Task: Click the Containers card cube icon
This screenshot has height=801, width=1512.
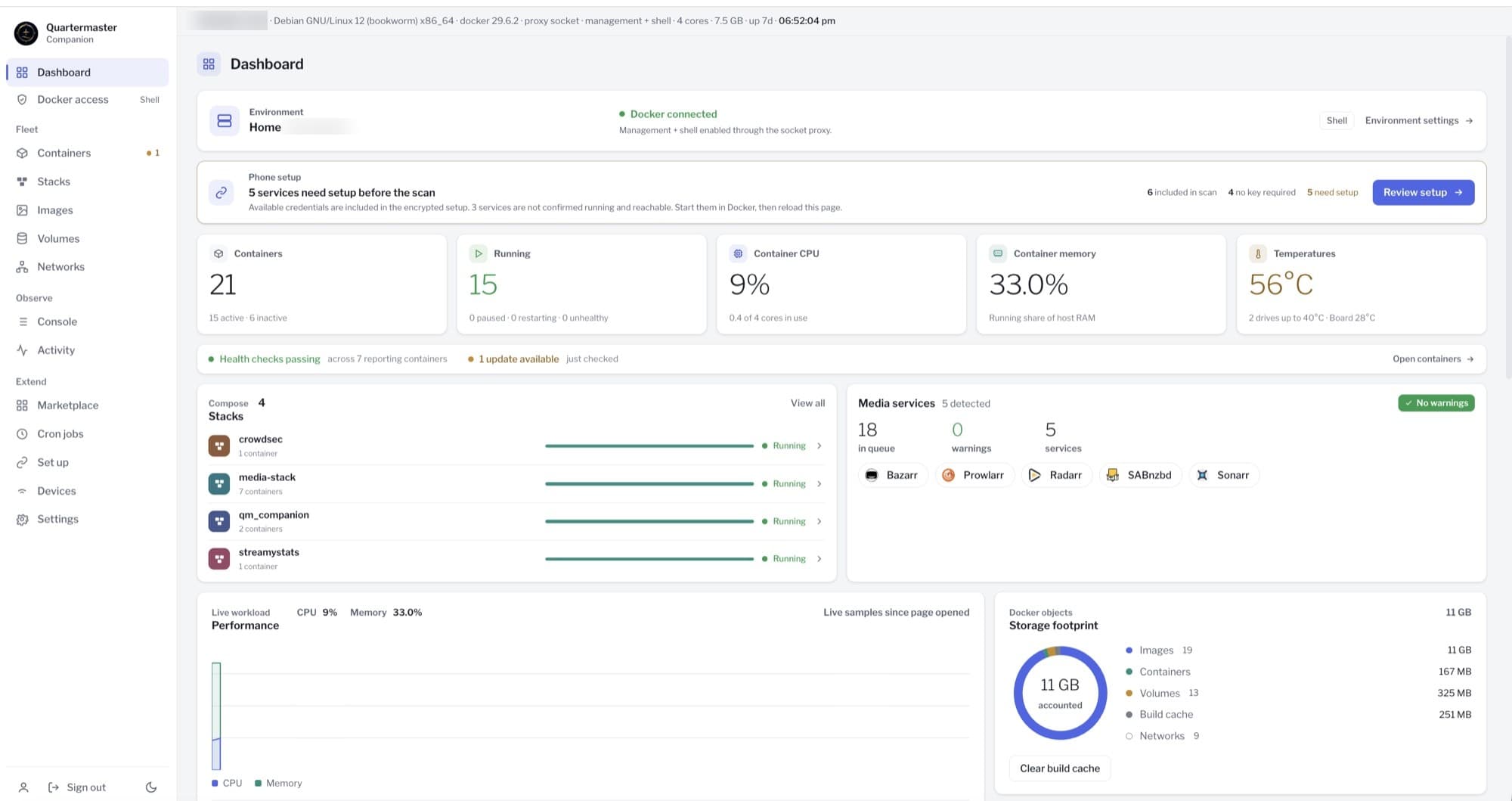Action: 218,253
